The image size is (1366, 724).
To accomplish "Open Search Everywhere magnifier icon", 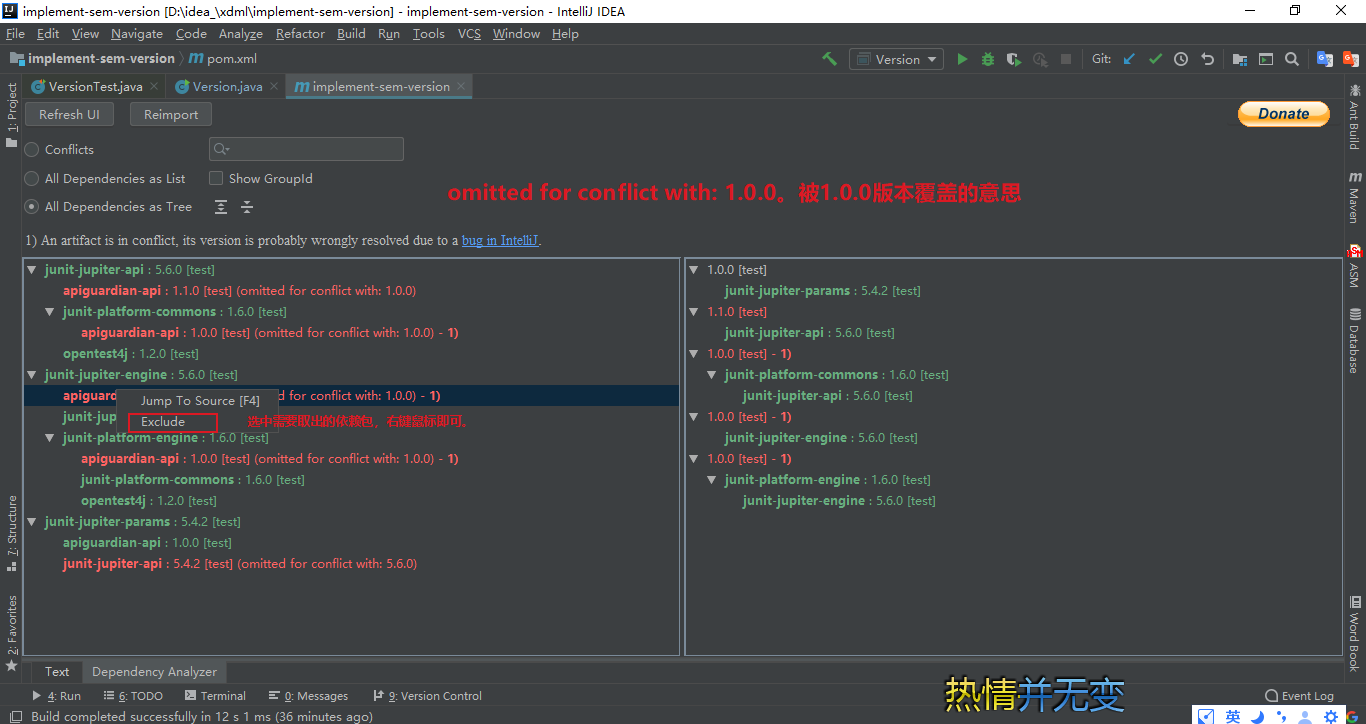I will pos(1292,59).
